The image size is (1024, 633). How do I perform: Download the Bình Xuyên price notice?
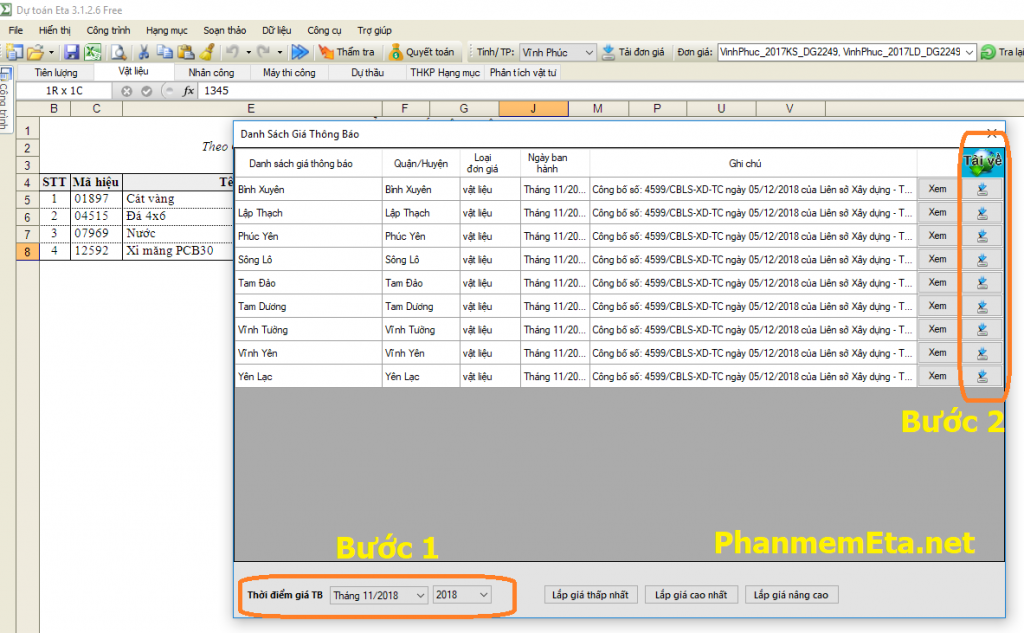(x=982, y=189)
